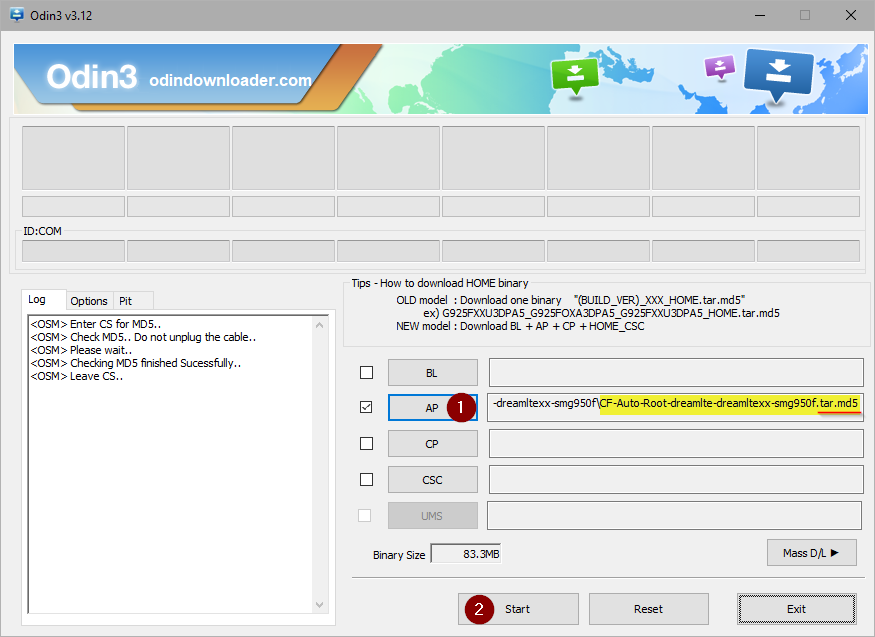Click the ID:COM label

42,231
